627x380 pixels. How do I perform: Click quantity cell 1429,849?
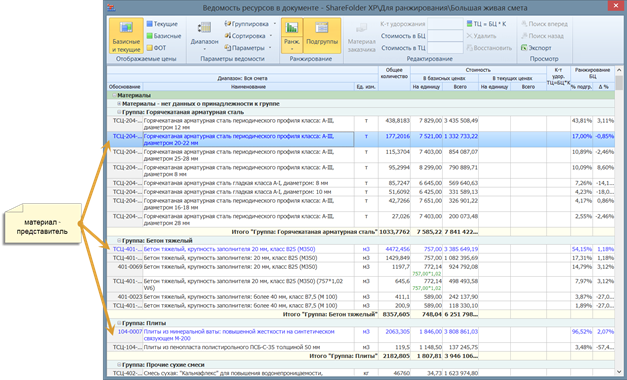pyautogui.click(x=394, y=258)
